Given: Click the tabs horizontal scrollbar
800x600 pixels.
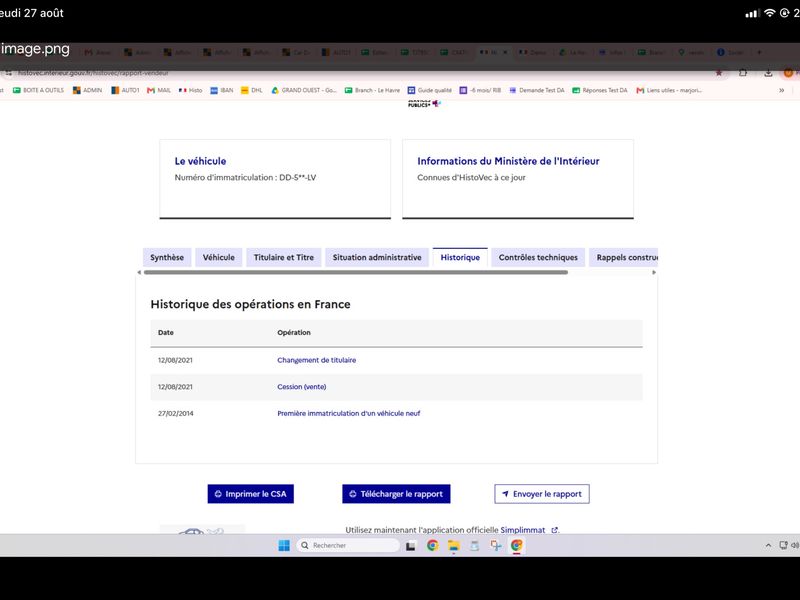Looking at the screenshot, I should tap(356, 272).
